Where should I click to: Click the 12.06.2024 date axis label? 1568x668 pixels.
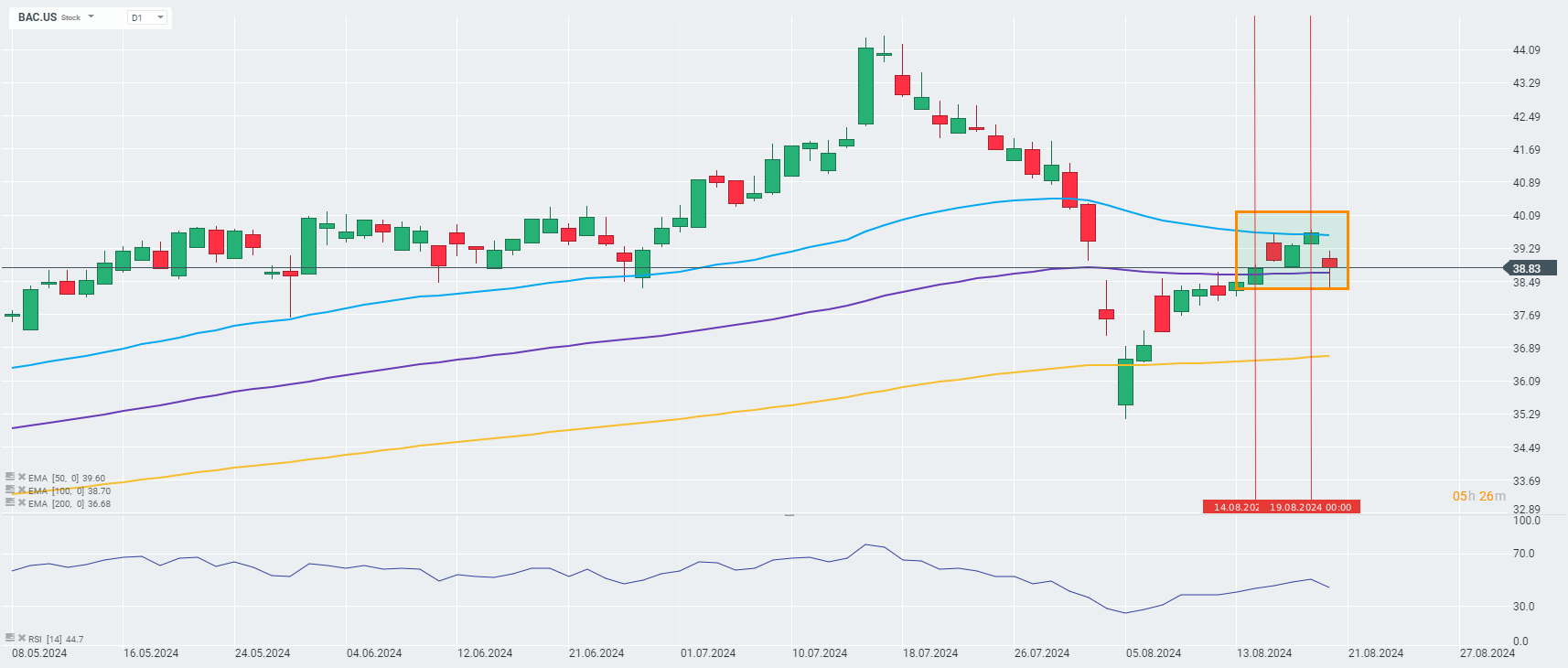[485, 653]
